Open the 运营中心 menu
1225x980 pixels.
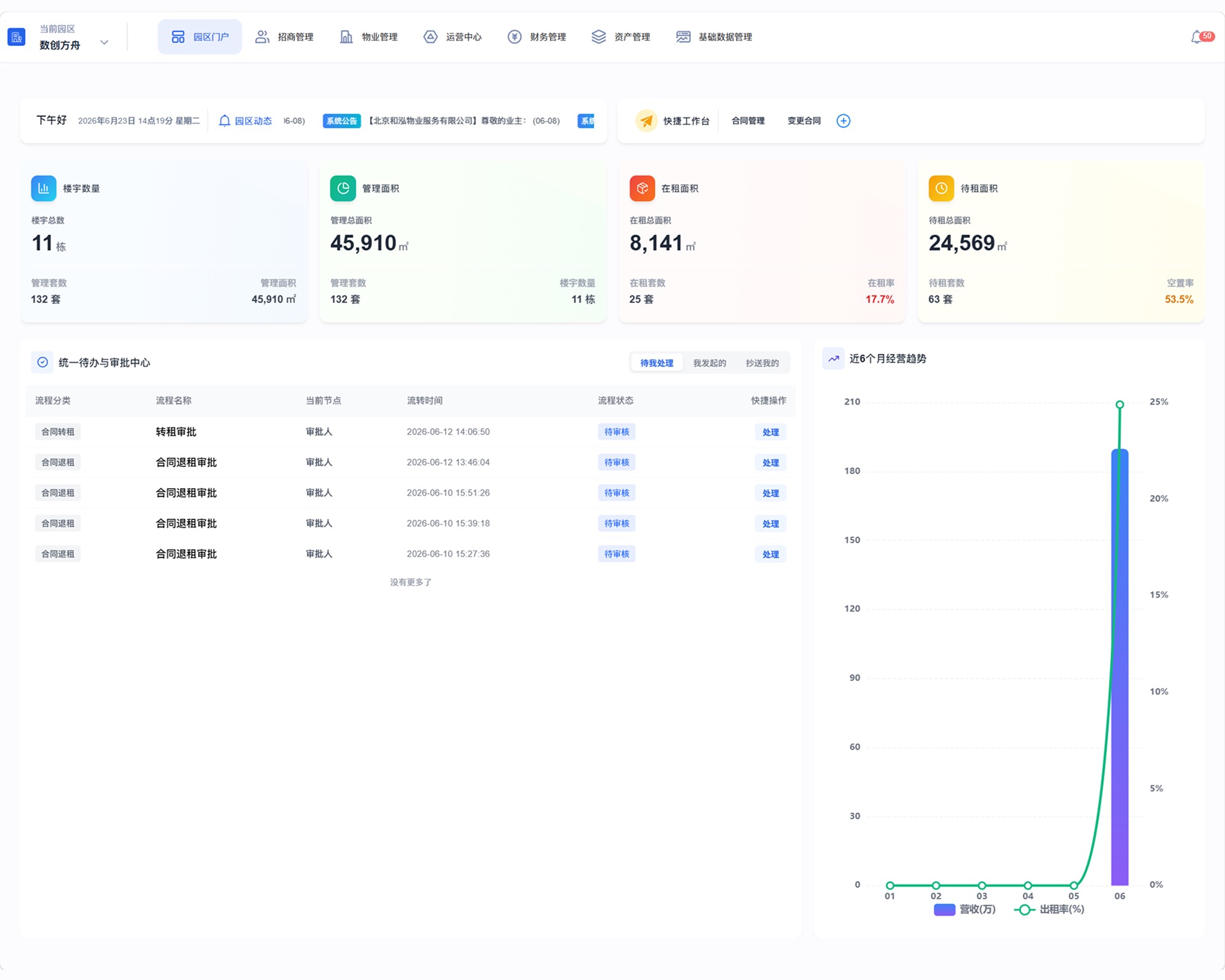[453, 37]
